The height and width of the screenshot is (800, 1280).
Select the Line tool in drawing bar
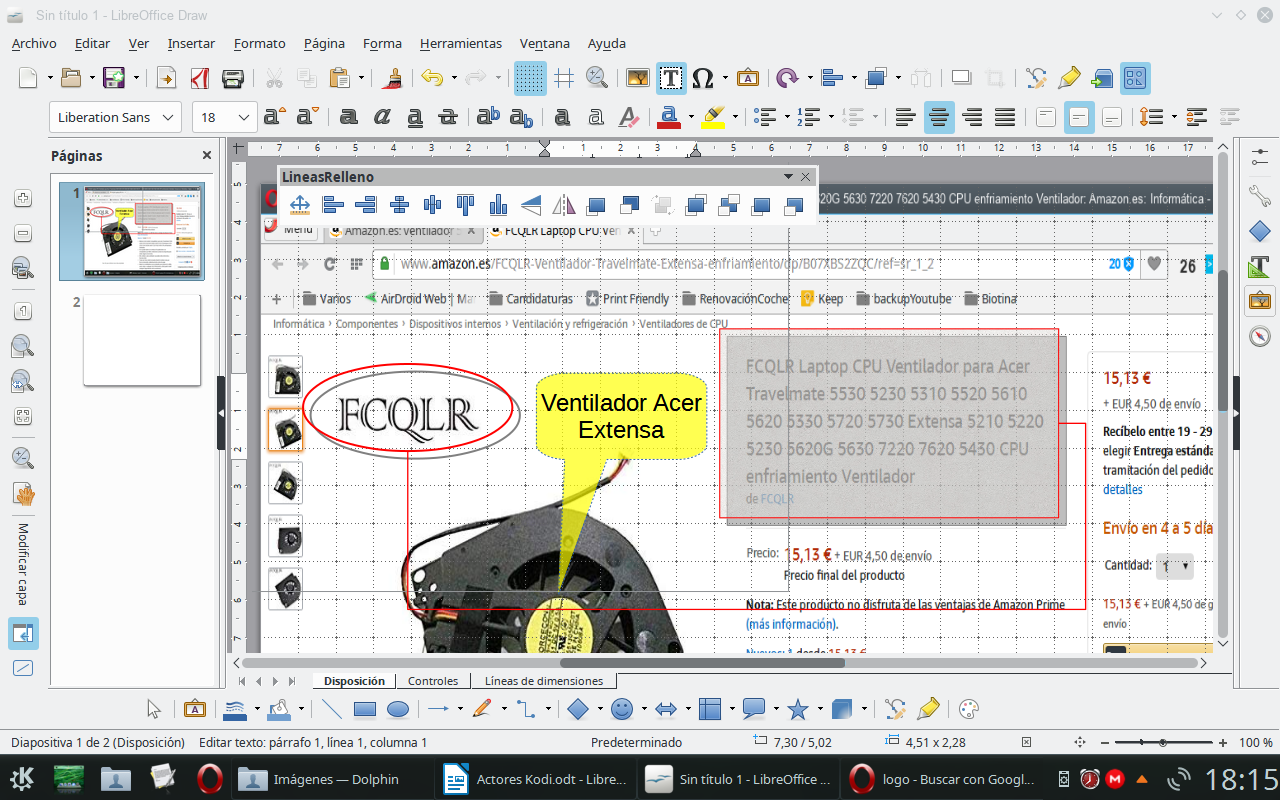pyautogui.click(x=331, y=709)
